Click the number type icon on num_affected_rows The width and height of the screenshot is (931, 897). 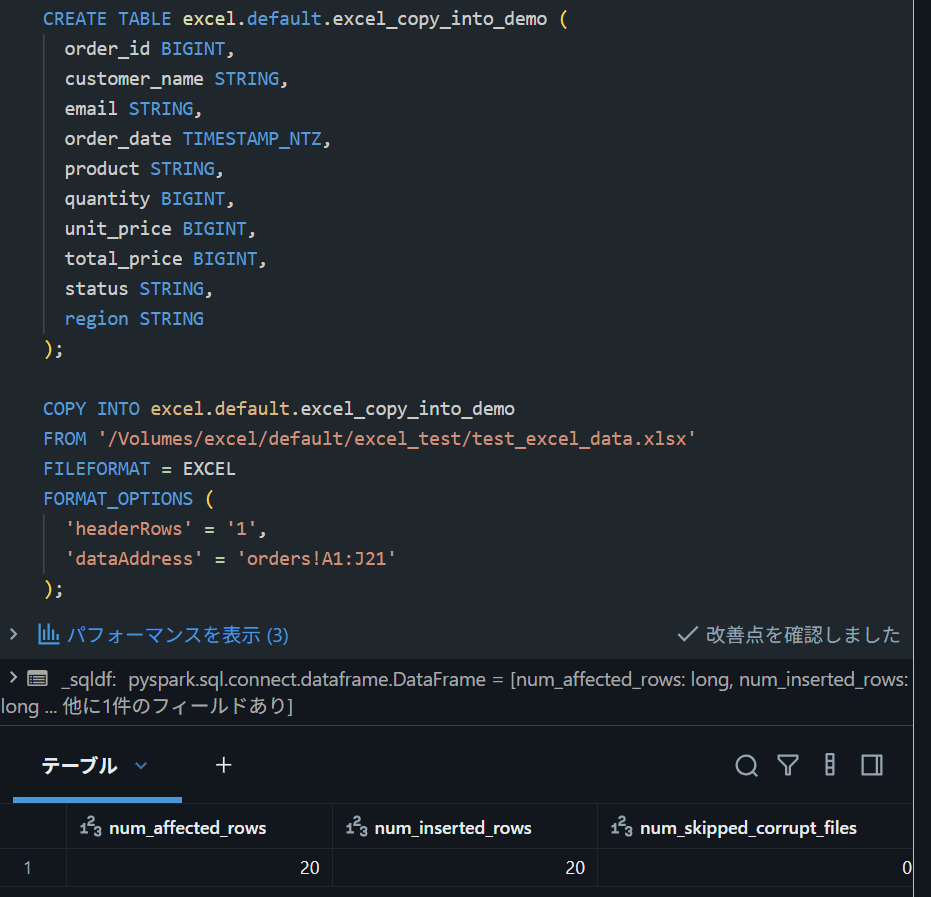click(x=90, y=826)
